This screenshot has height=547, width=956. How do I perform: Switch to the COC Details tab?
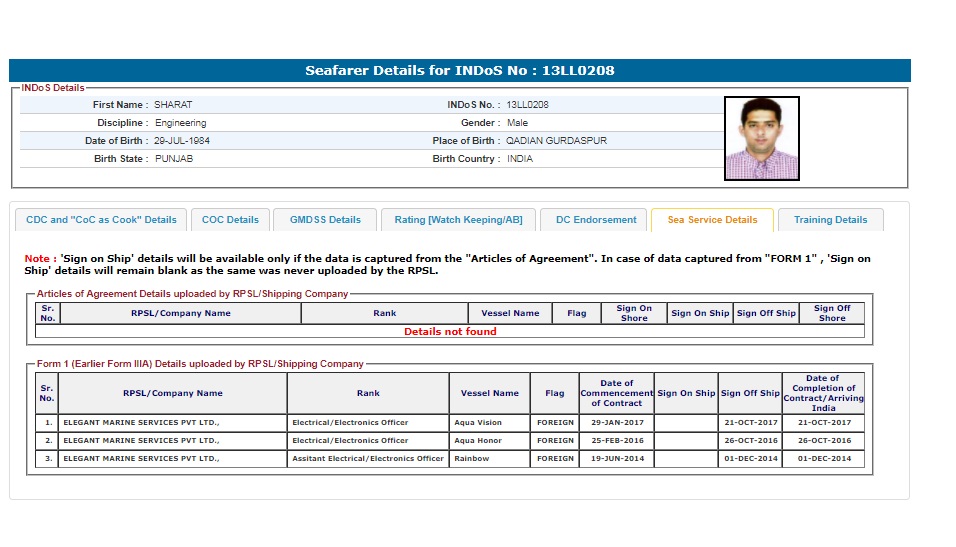click(x=230, y=220)
